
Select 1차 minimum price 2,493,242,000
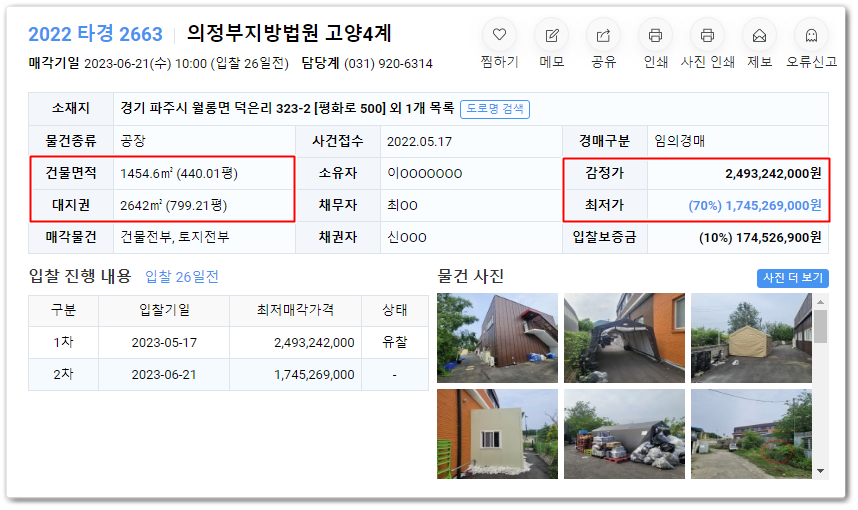pyautogui.click(x=314, y=343)
